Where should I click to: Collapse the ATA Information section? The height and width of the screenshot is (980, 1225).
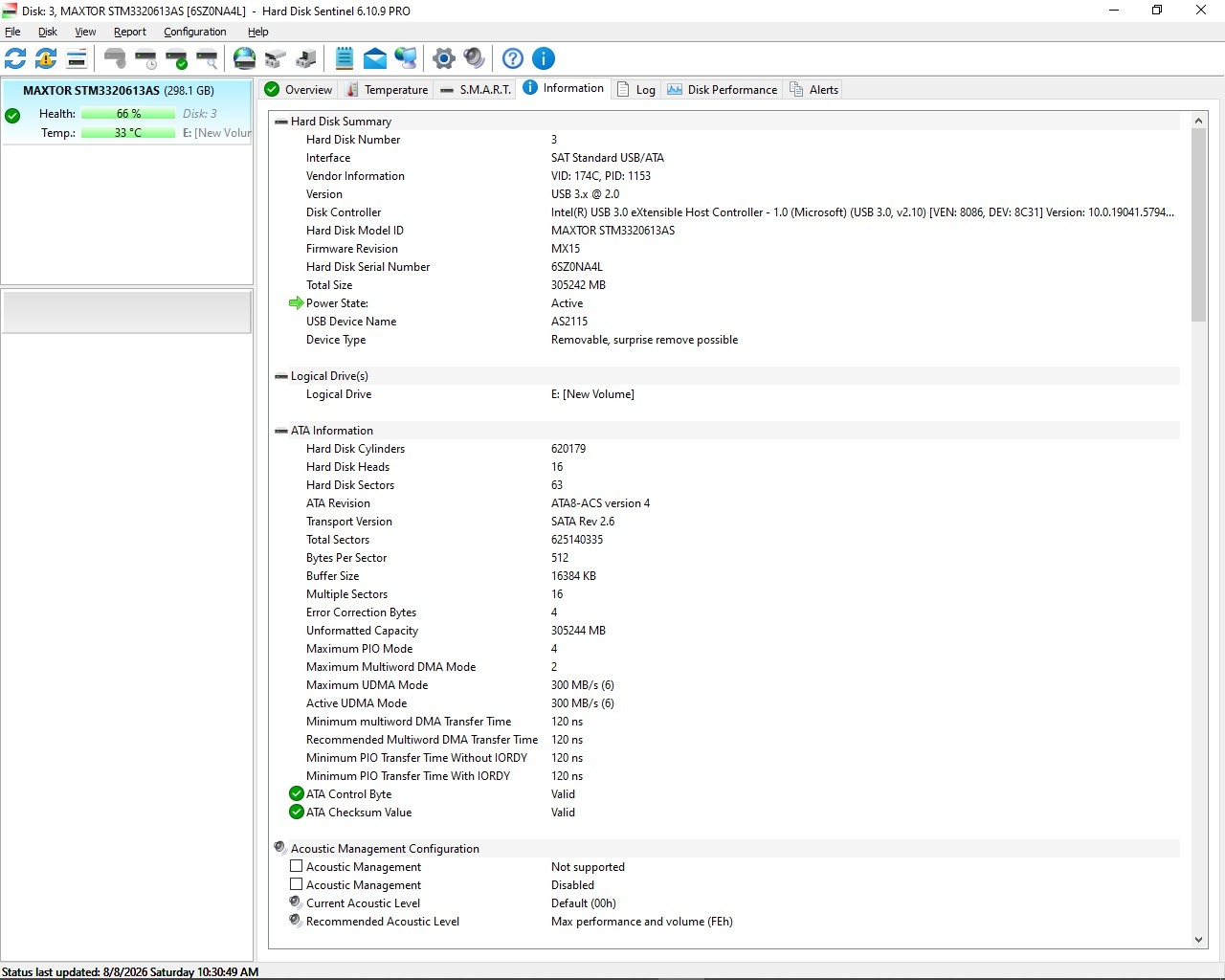(281, 431)
